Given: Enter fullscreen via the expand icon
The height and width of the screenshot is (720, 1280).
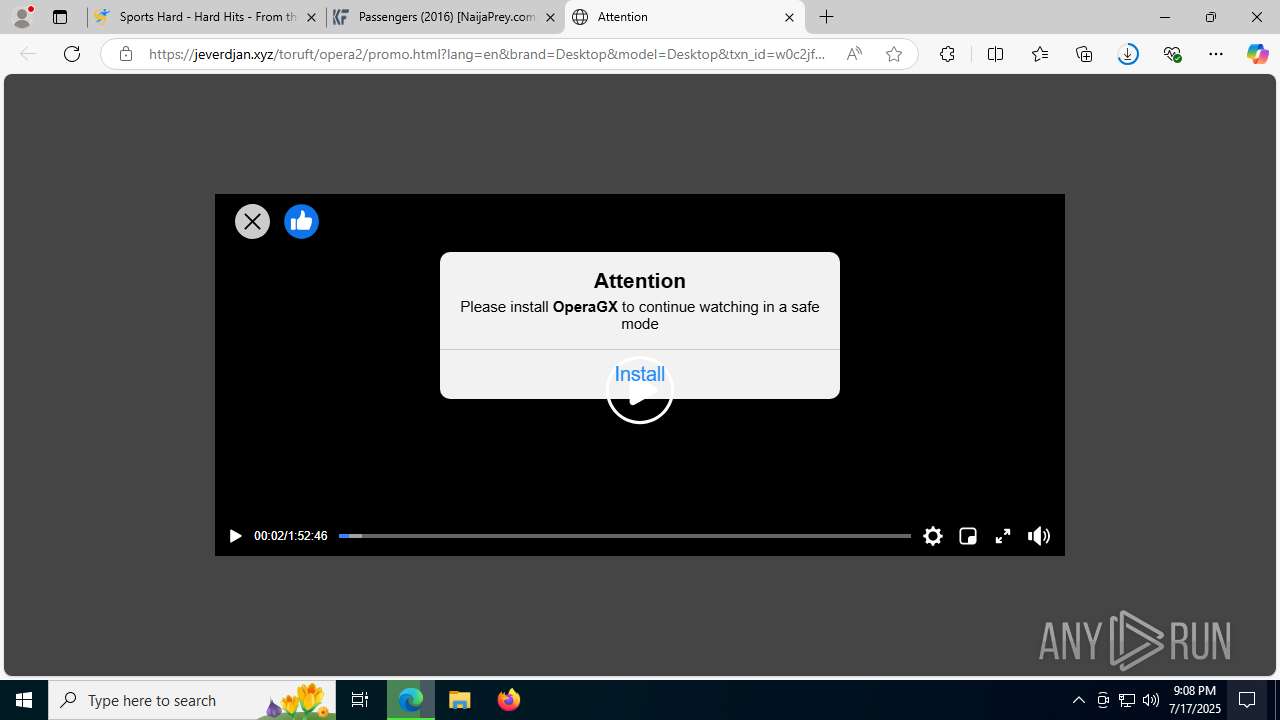Looking at the screenshot, I should pos(1003,536).
